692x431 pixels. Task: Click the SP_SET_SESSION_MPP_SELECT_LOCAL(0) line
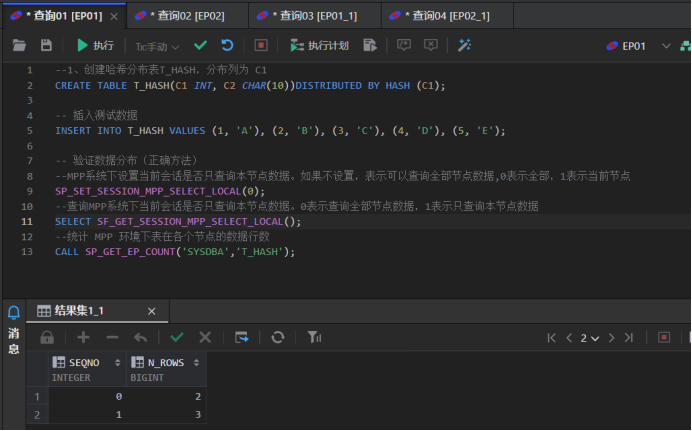pyautogui.click(x=160, y=191)
